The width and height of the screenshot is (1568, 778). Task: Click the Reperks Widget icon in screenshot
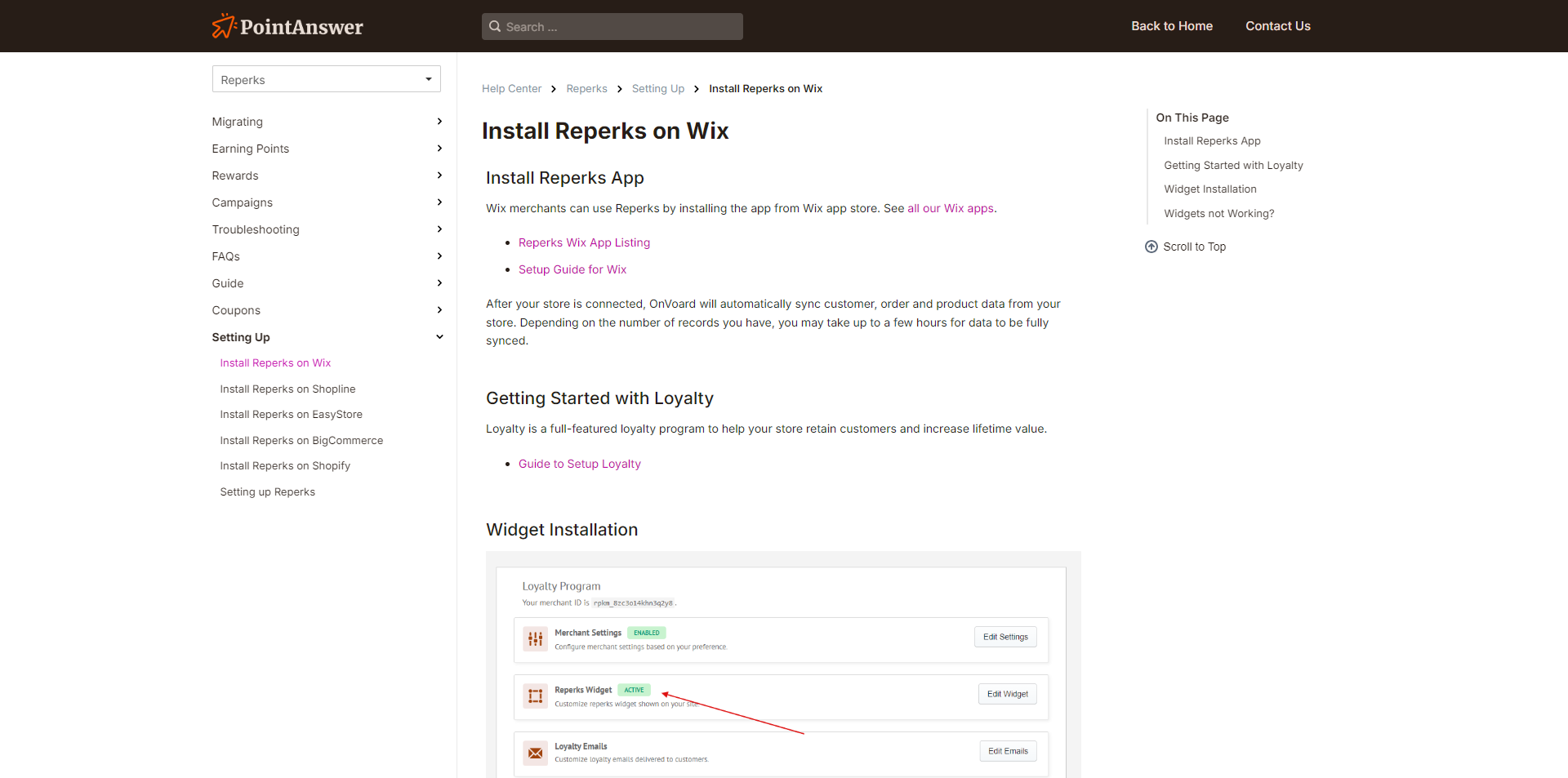tap(535, 696)
